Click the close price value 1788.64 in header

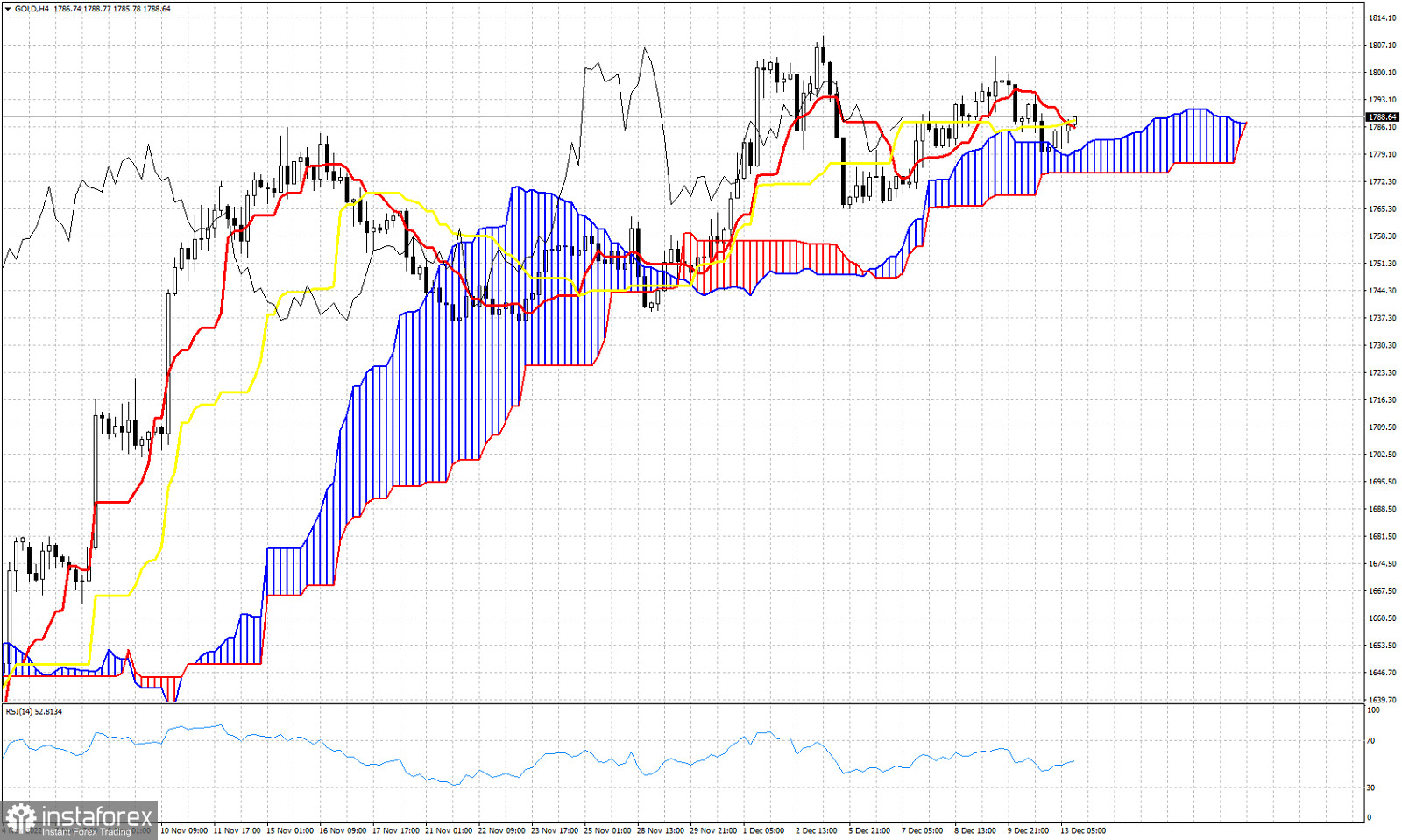pyautogui.click(x=157, y=9)
